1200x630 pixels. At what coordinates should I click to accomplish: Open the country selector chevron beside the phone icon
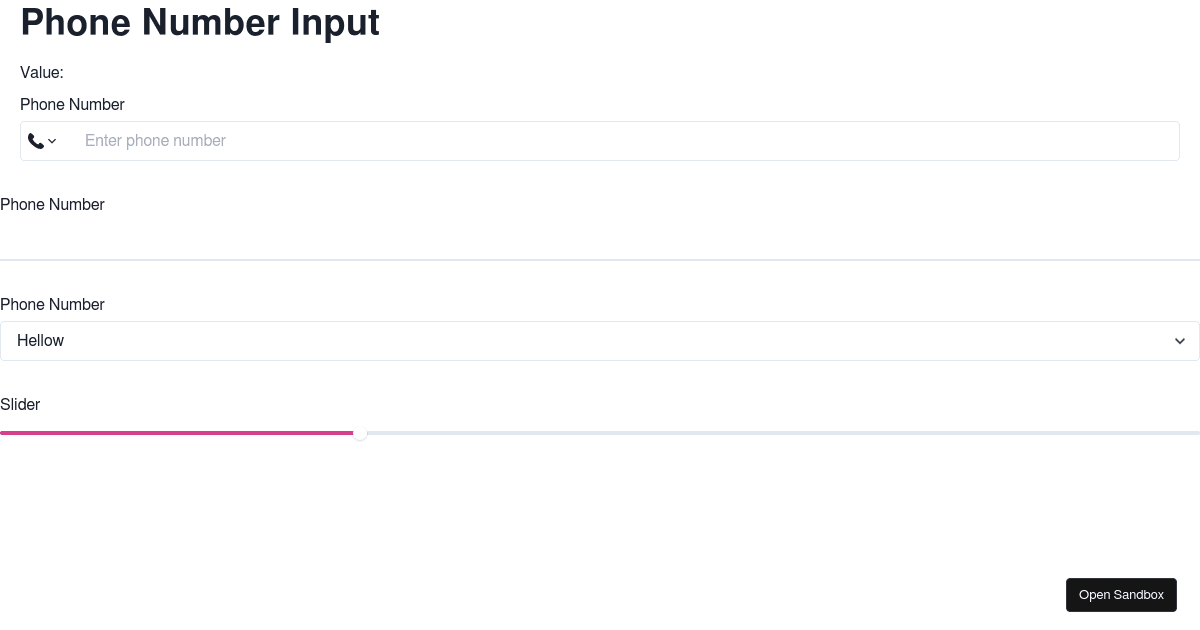point(51,141)
